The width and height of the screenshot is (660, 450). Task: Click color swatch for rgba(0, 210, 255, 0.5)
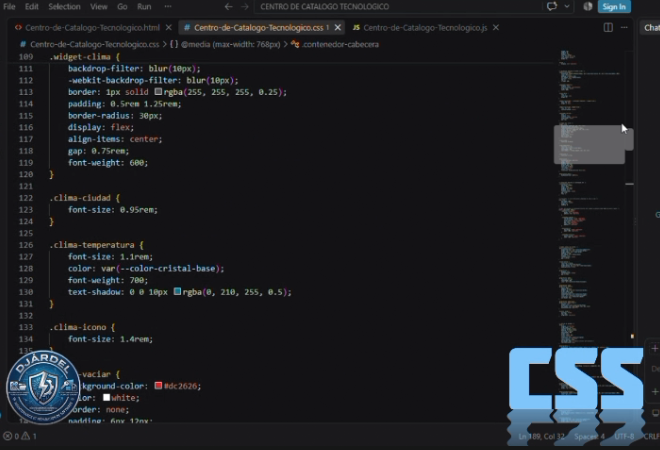click(177, 291)
